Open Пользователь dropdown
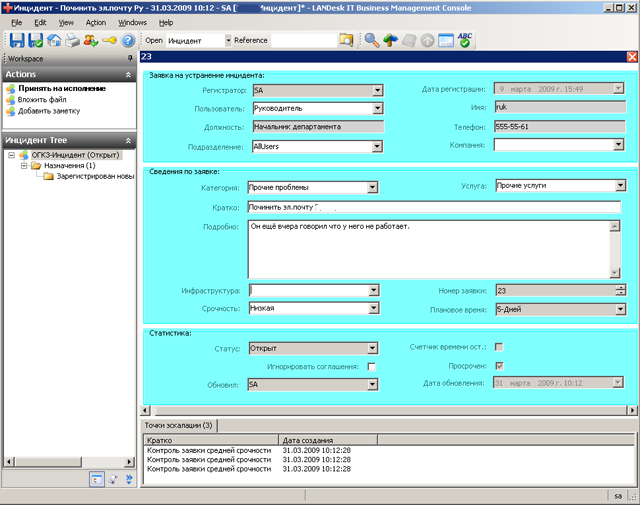Viewport: 640px width, 505px height. (x=378, y=108)
